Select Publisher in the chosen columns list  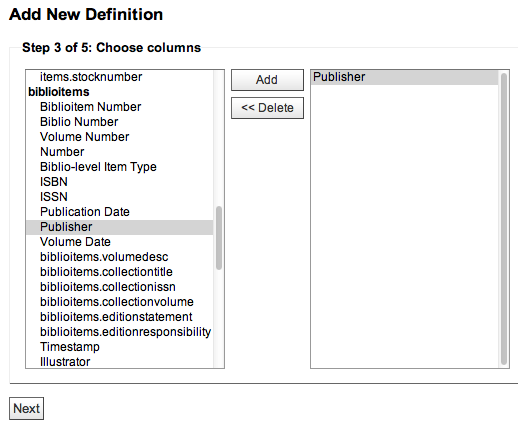(x=404, y=77)
